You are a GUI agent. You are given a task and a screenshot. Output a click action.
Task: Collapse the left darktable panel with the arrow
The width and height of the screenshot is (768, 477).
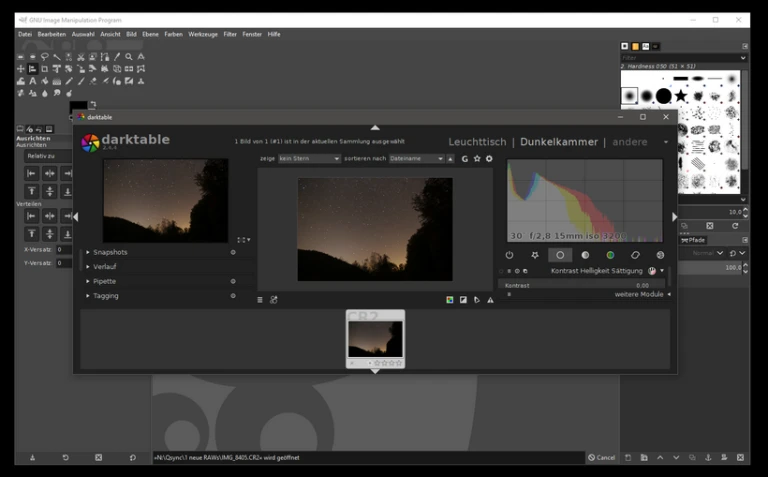click(x=75, y=216)
